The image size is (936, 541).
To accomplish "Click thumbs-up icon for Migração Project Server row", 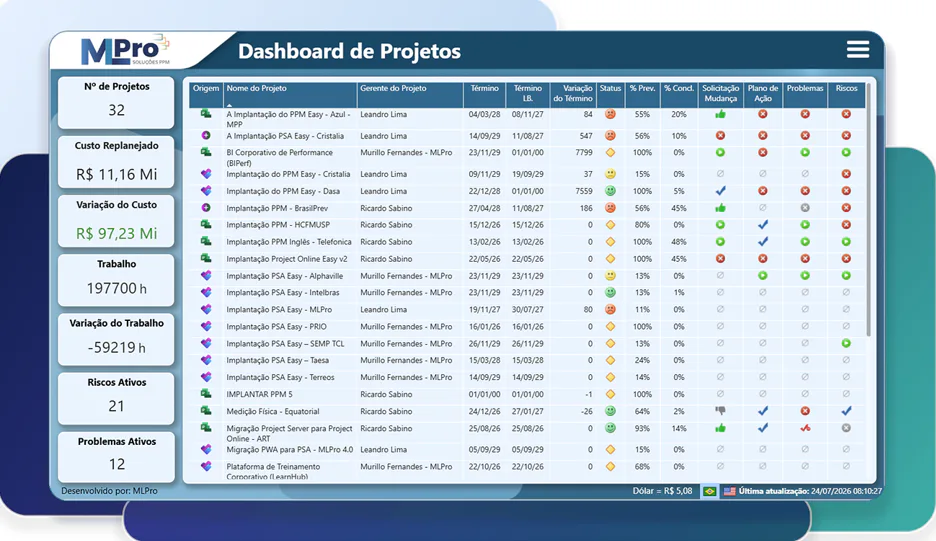I will pos(721,428).
